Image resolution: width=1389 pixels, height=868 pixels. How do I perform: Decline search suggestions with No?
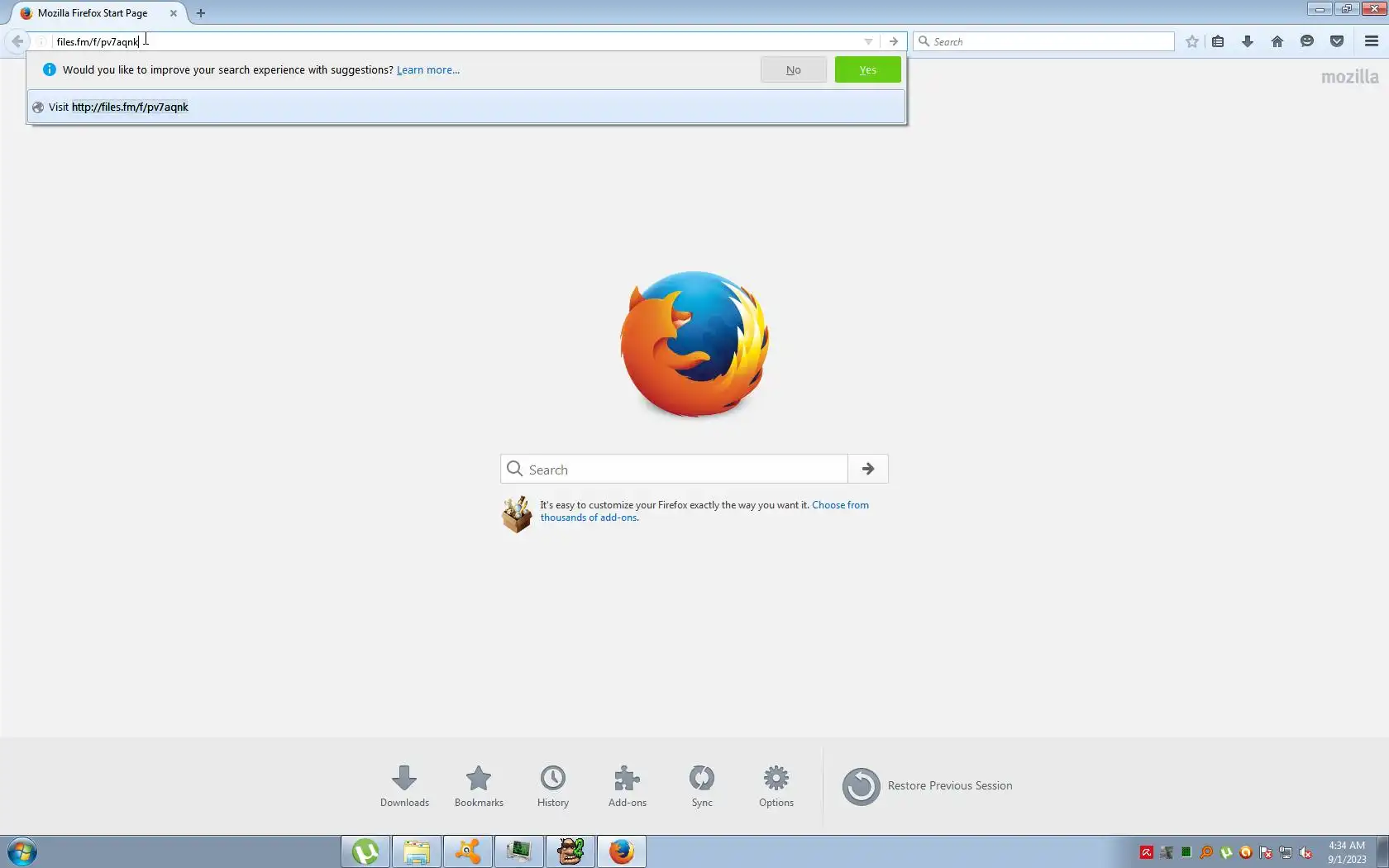pos(794,70)
